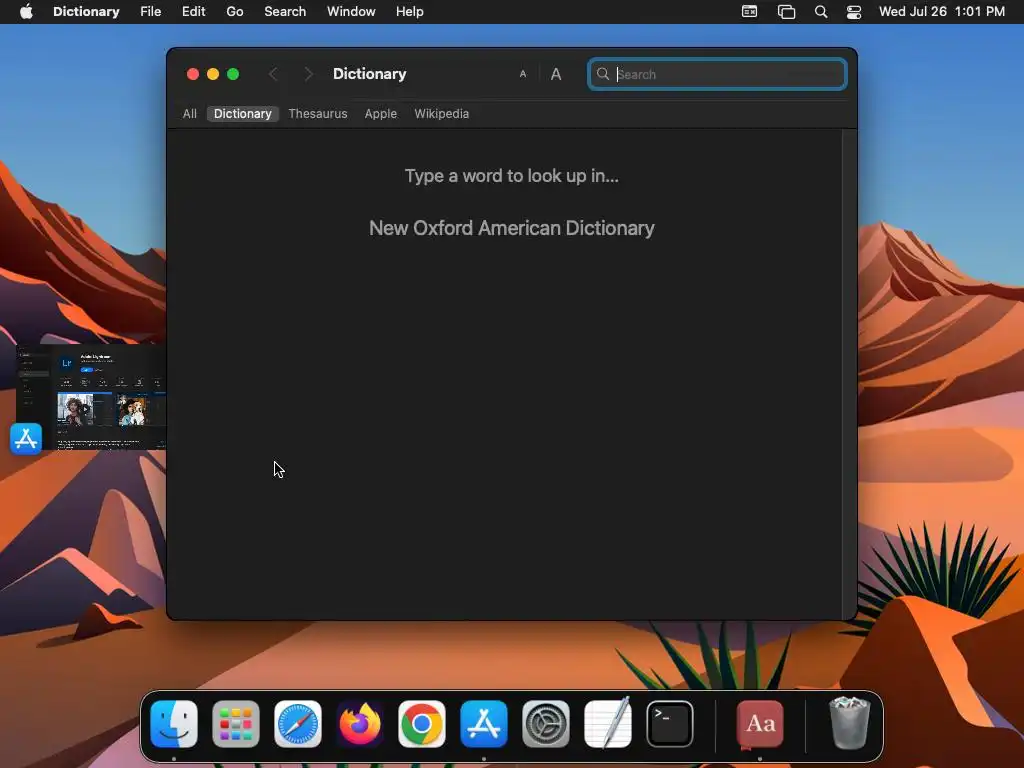This screenshot has height=768, width=1024.
Task: Open Control Center in menu bar
Action: pos(854,12)
